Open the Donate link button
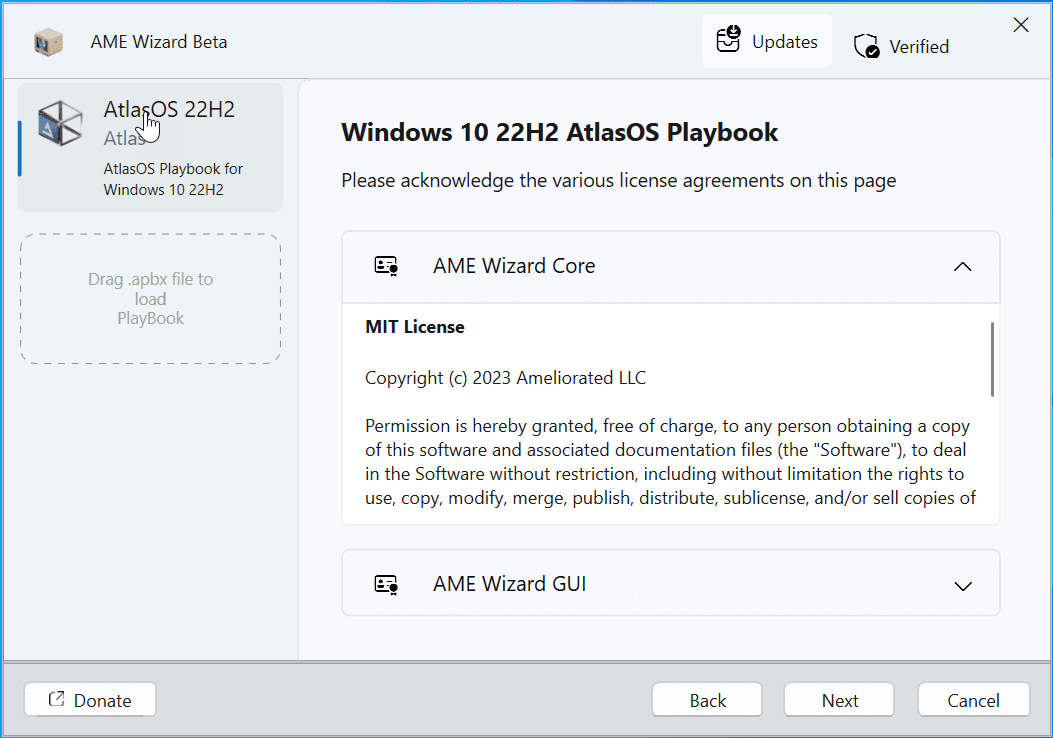The height and width of the screenshot is (738, 1053). [90, 700]
